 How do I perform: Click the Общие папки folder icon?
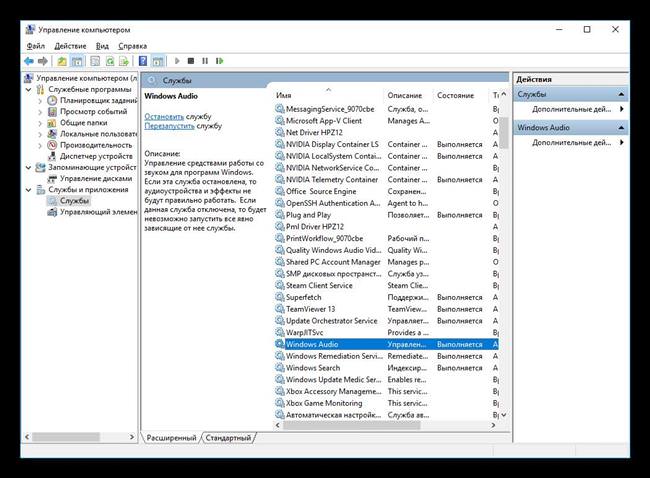pos(52,123)
